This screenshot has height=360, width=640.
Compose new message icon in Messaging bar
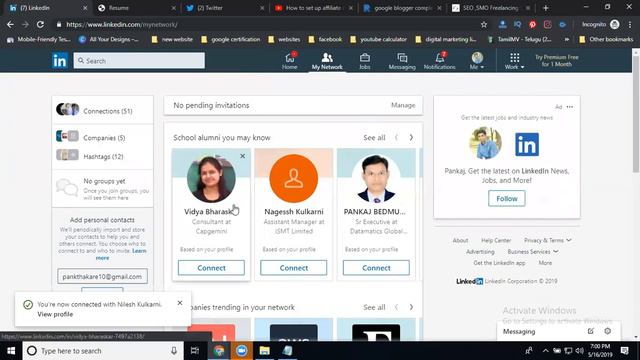click(x=591, y=331)
